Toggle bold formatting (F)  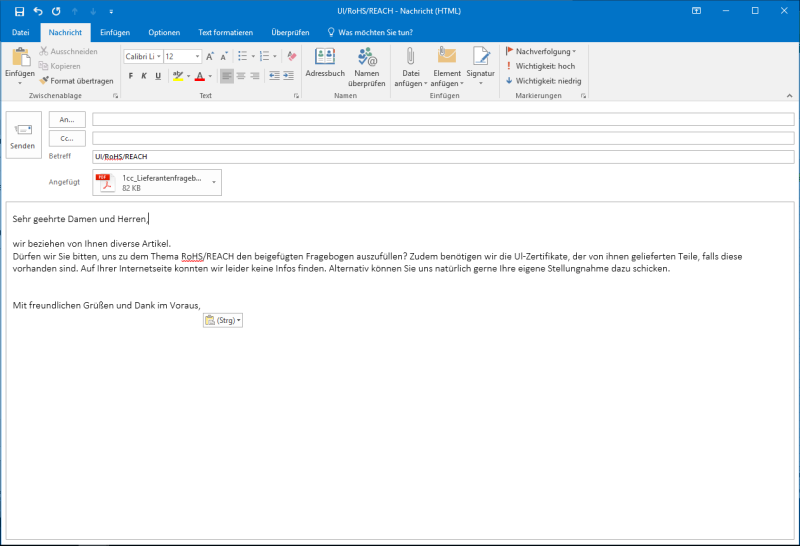coord(130,76)
